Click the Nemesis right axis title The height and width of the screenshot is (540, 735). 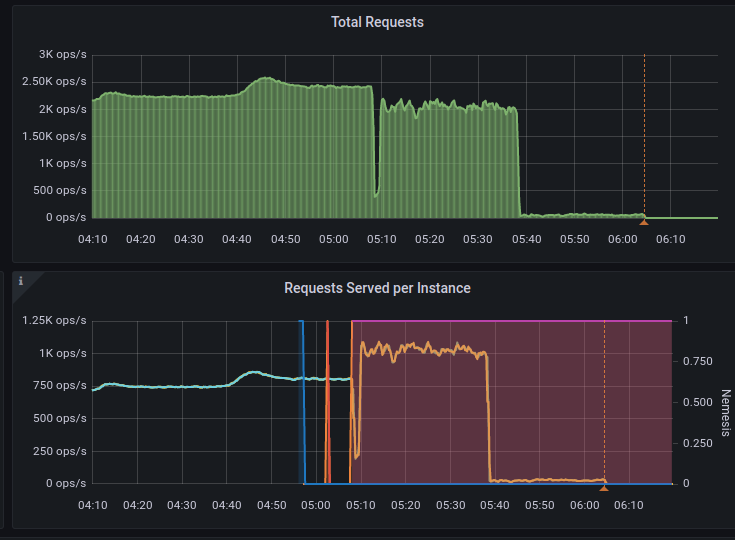725,412
